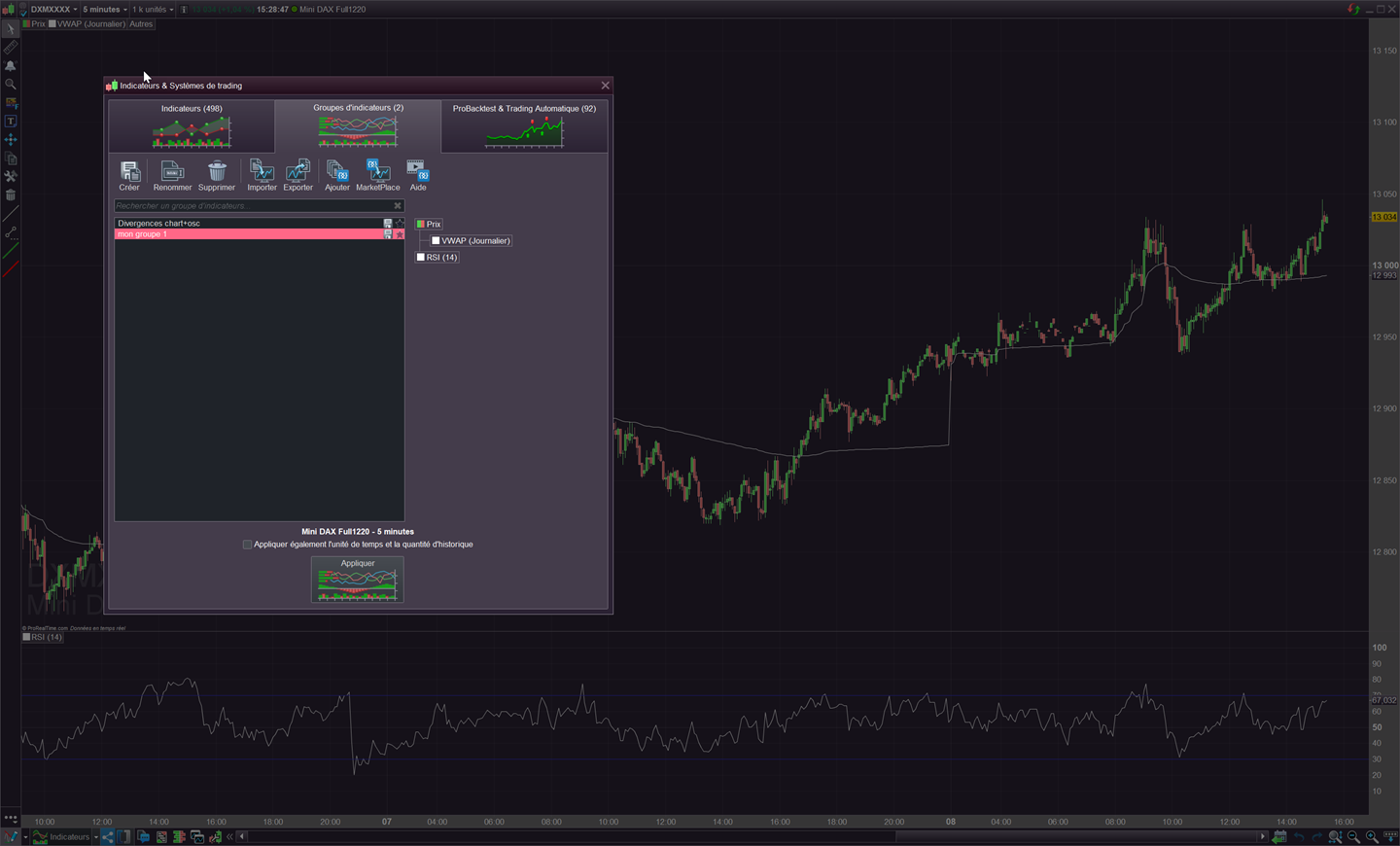1400x846 pixels.
Task: Click the Supprimer trash icon in dialog
Action: pyautogui.click(x=217, y=171)
